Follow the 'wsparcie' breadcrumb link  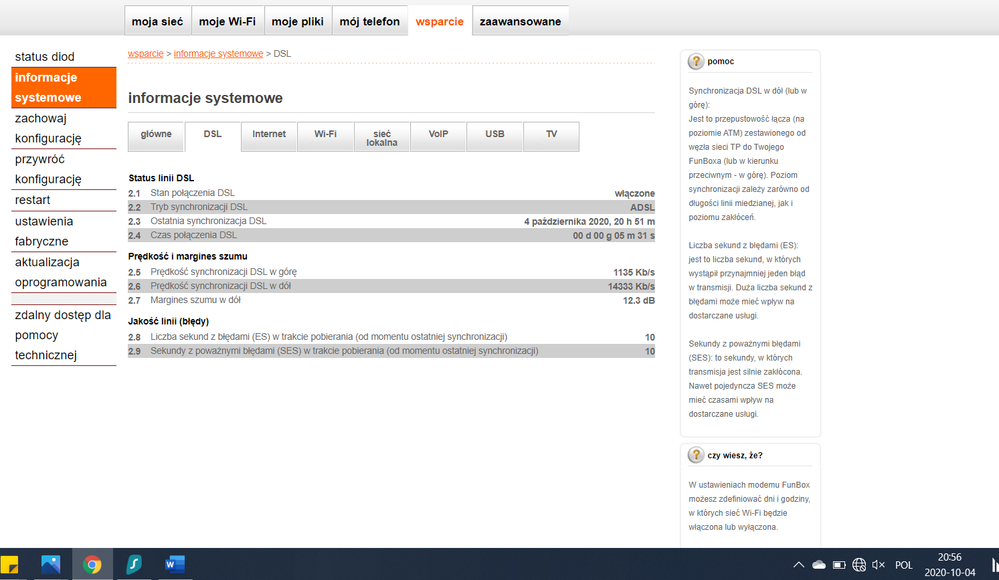coord(145,54)
